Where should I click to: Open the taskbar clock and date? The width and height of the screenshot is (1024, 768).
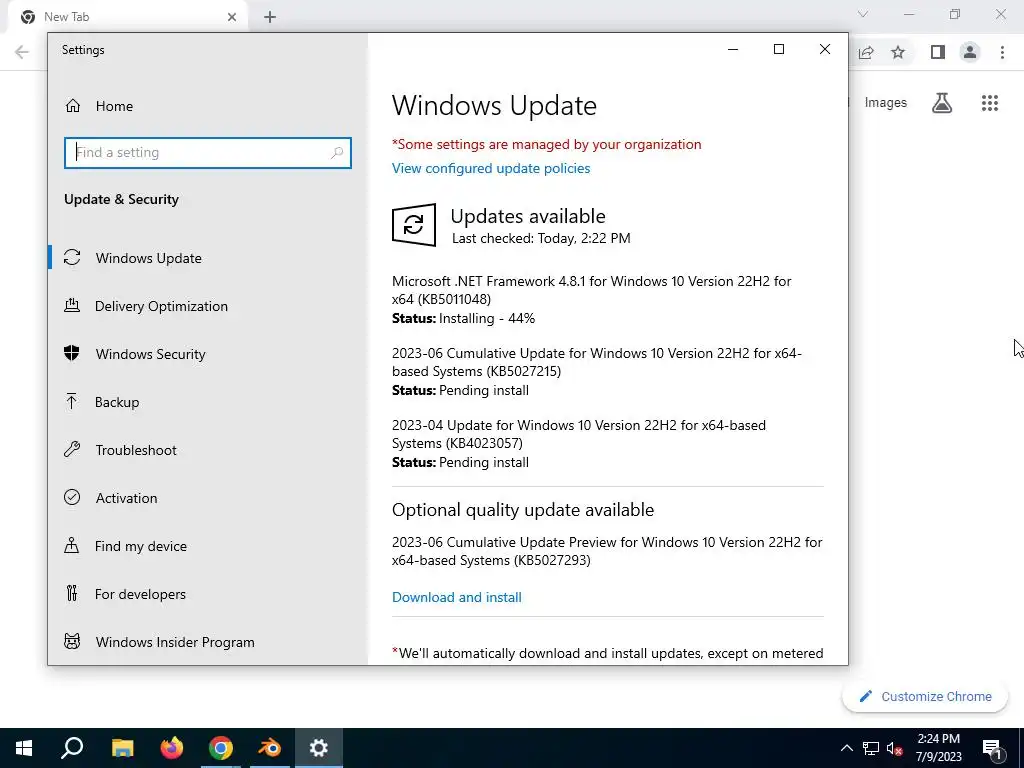point(939,748)
